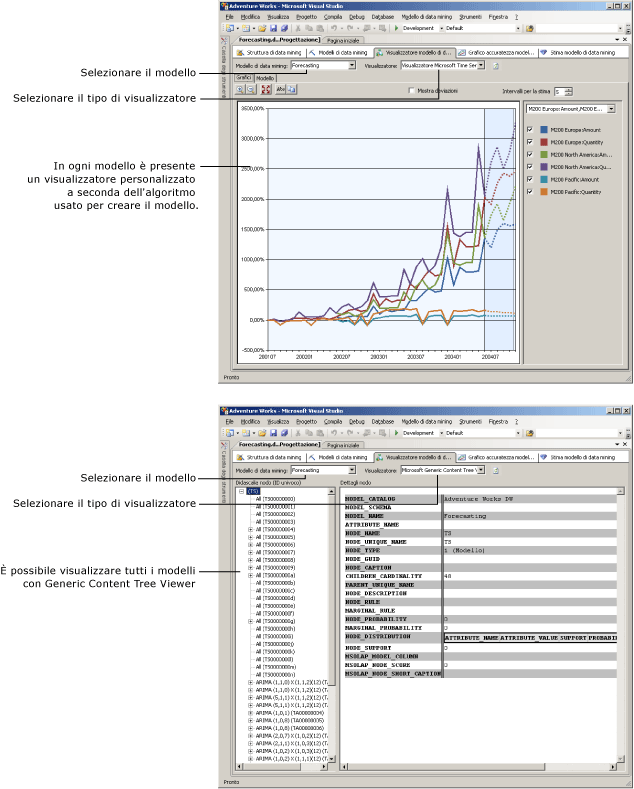Uncheck M200 Pacific:Quantity series checkbox
The image size is (634, 789).
pyautogui.click(x=529, y=192)
